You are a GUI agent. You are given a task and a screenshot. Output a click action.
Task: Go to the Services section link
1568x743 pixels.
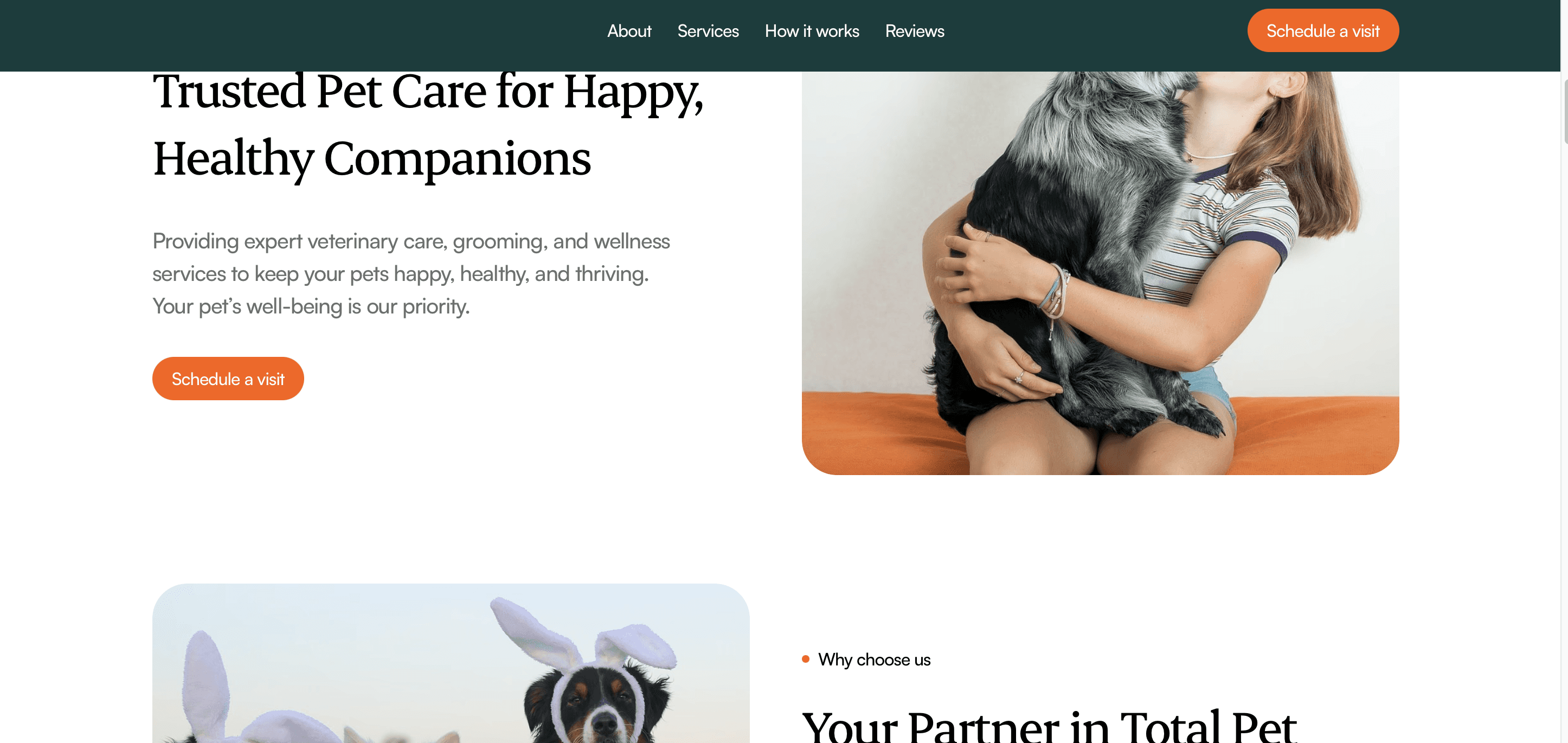point(708,31)
